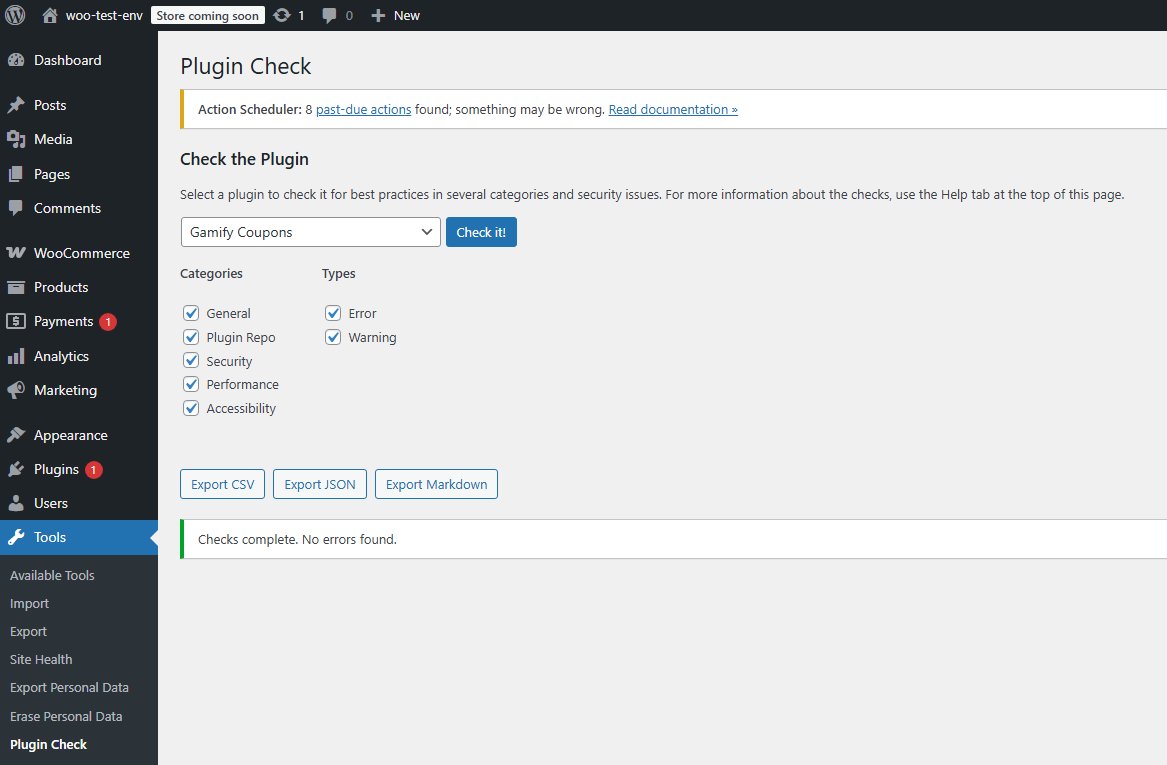Uncheck the General category checkbox
The width and height of the screenshot is (1167, 765).
191,313
